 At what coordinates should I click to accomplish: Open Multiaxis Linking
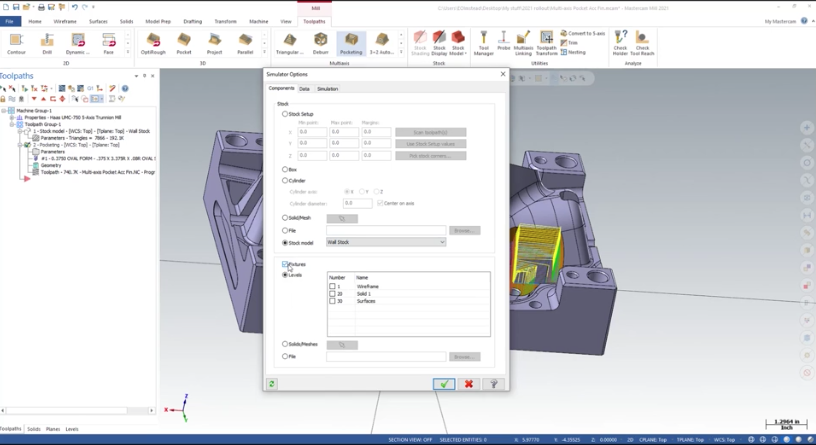[x=523, y=44]
